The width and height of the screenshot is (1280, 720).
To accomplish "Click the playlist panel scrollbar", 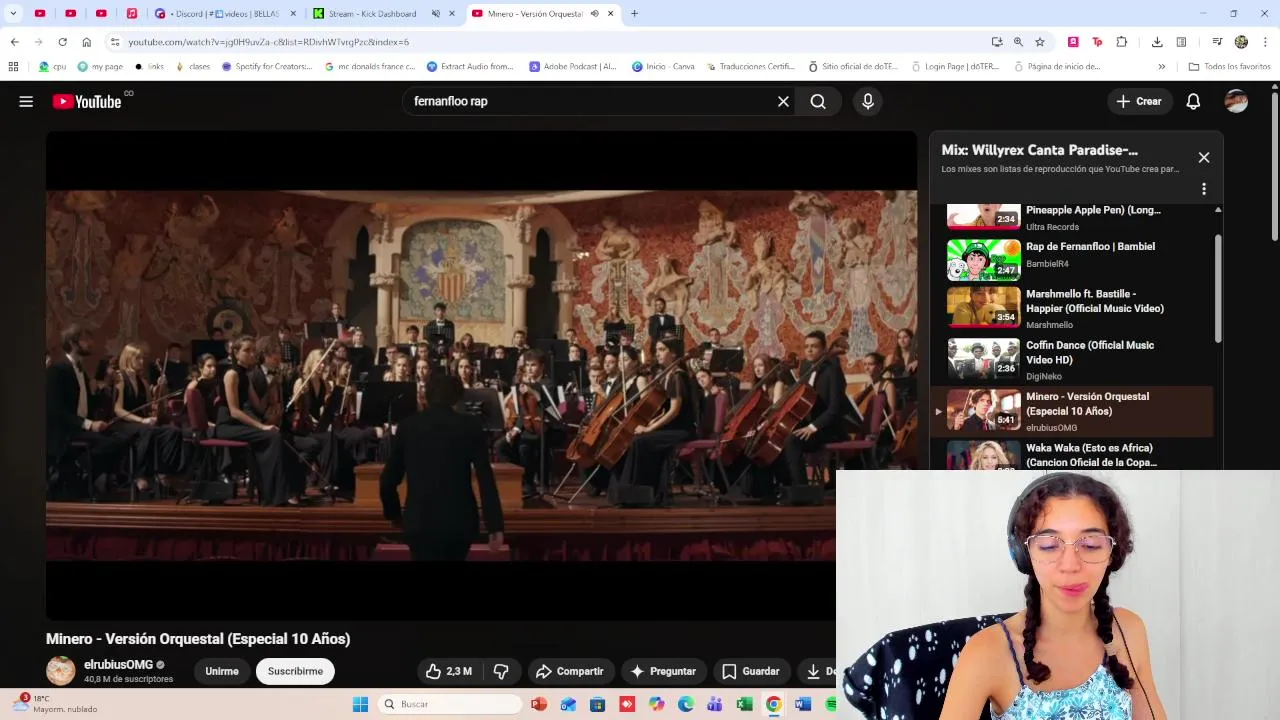I will [x=1218, y=290].
